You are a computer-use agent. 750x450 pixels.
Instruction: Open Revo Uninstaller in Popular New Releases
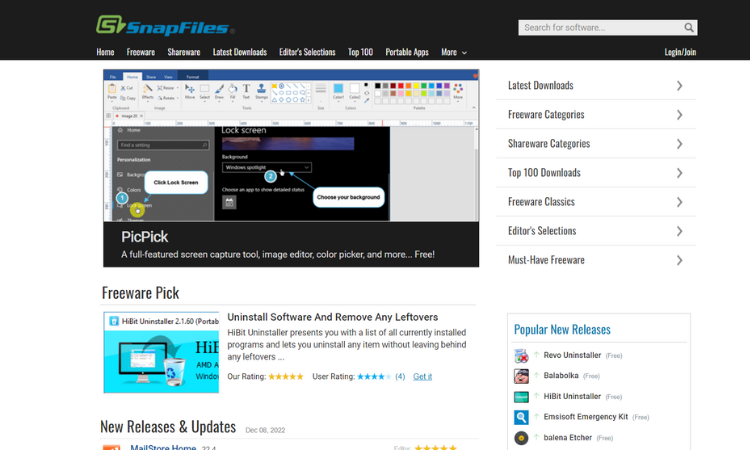coord(572,355)
